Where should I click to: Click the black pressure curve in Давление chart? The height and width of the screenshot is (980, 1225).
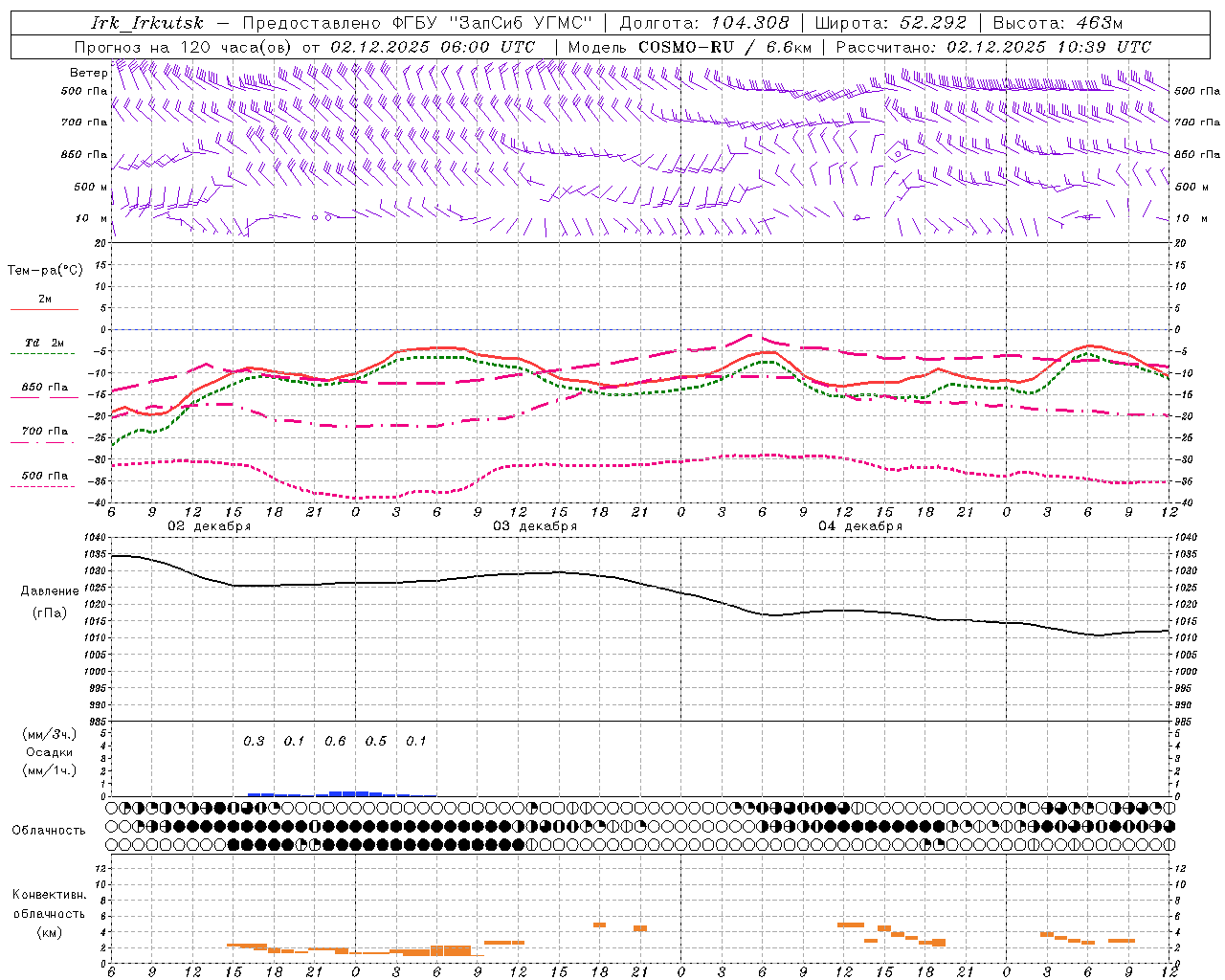tap(639, 595)
